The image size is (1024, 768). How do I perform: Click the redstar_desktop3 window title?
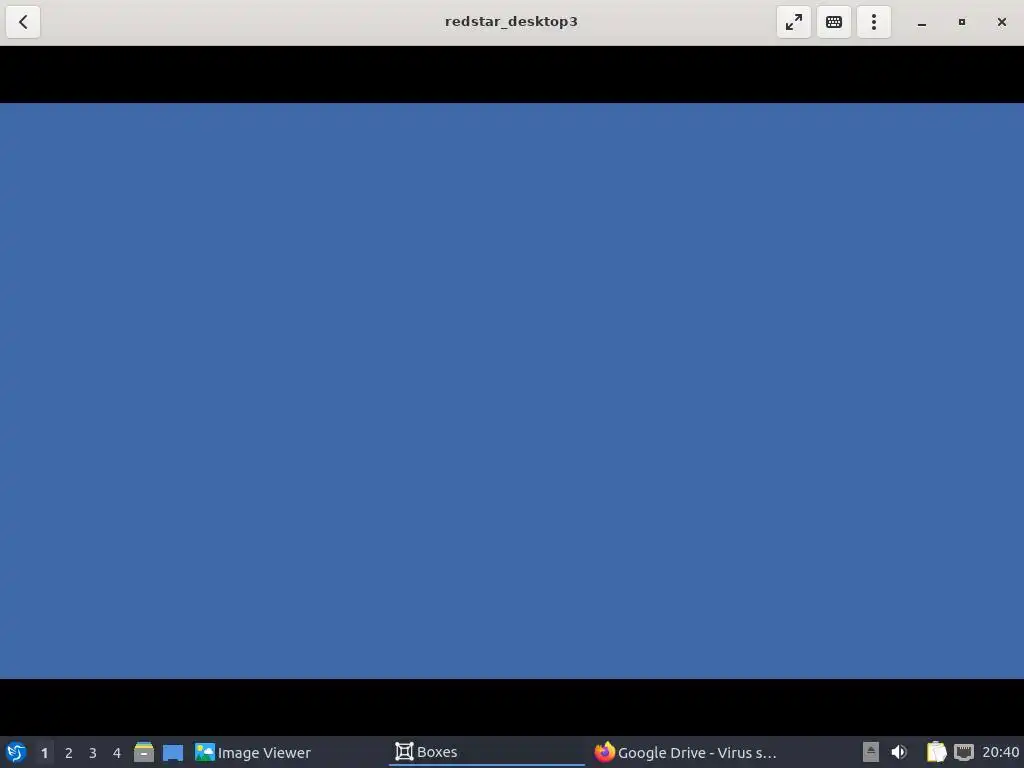[511, 22]
